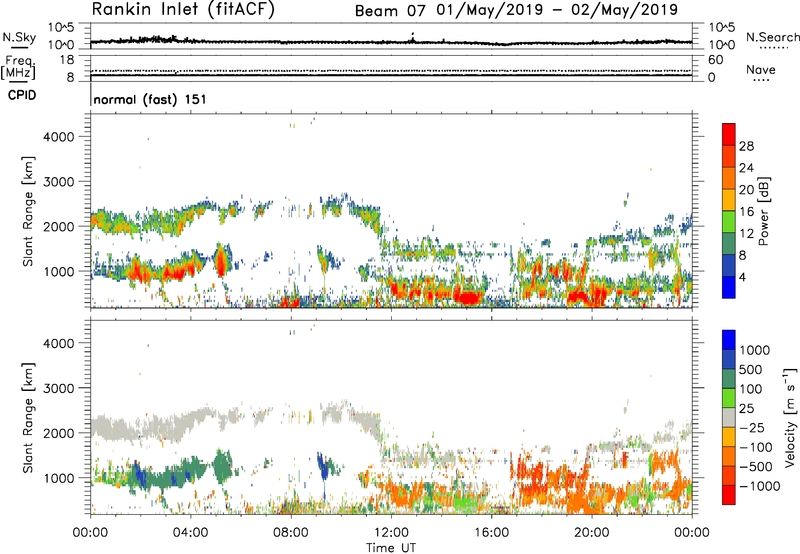Pick the yellow 16–20 dB Power colorbar segment
This screenshot has height=554, width=800.
[729, 200]
